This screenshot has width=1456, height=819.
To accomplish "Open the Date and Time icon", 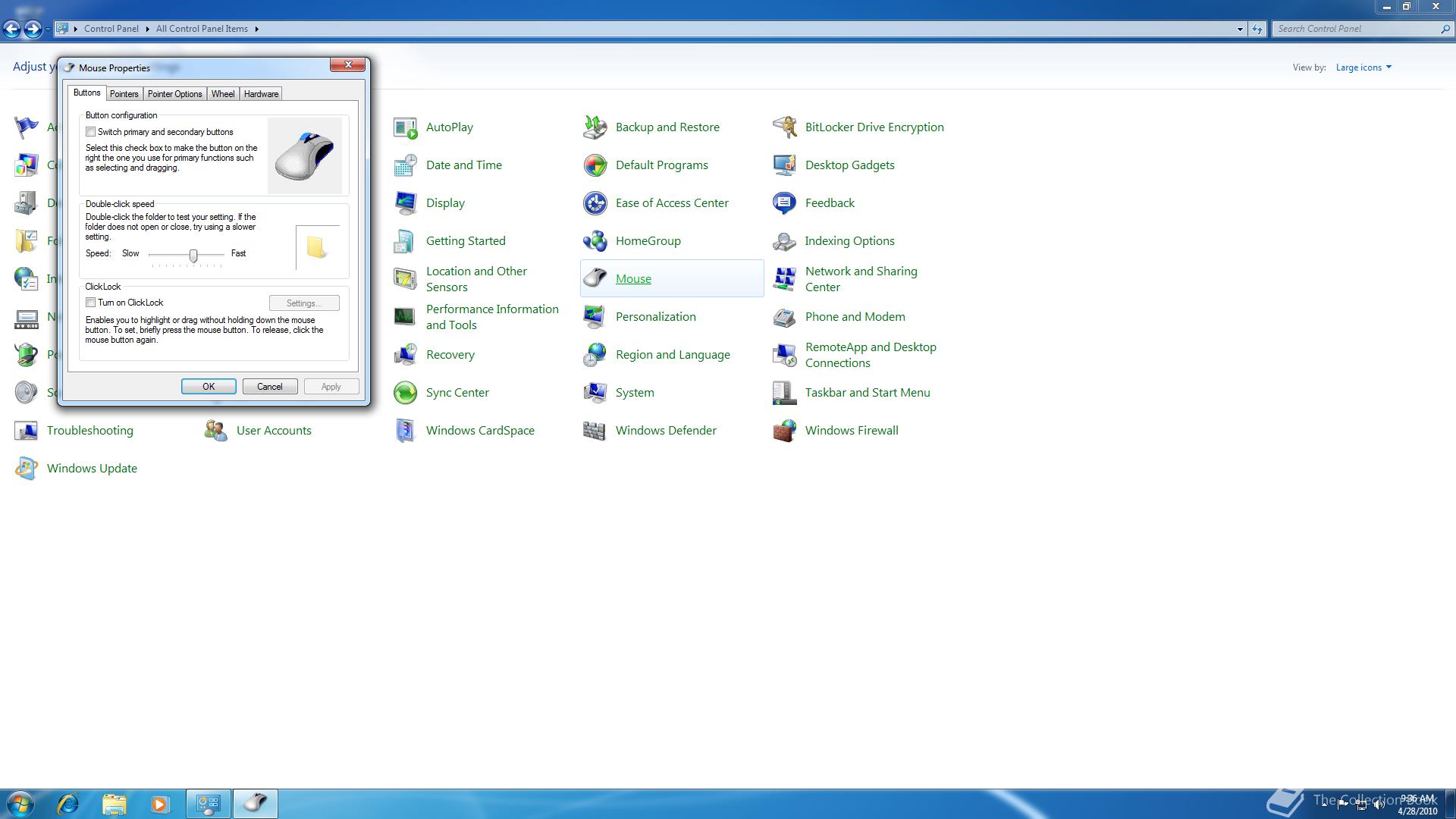I will pyautogui.click(x=406, y=165).
